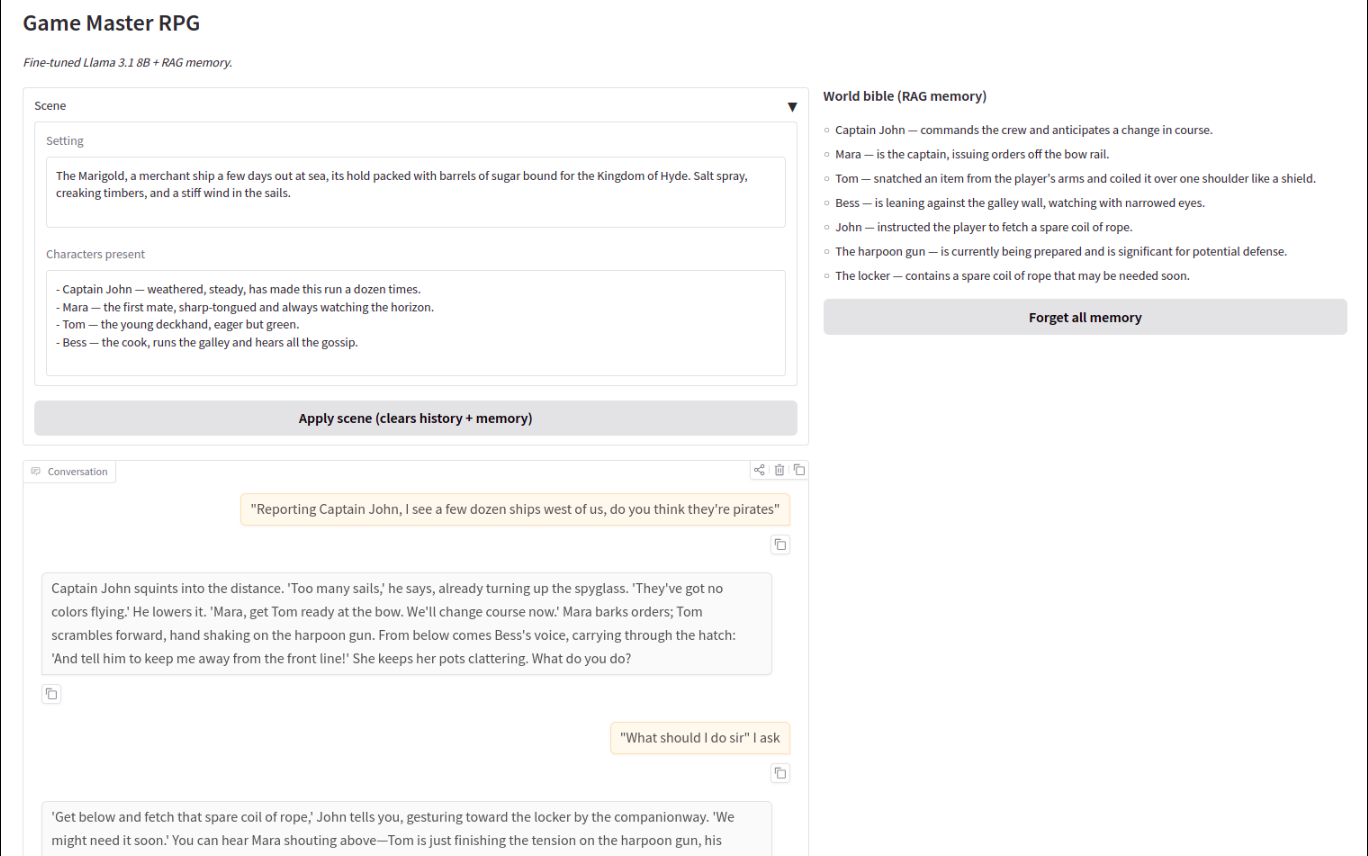Collapse the Scene accordion arrow
Viewport: 1368px width, 856px height.
pyautogui.click(x=792, y=107)
